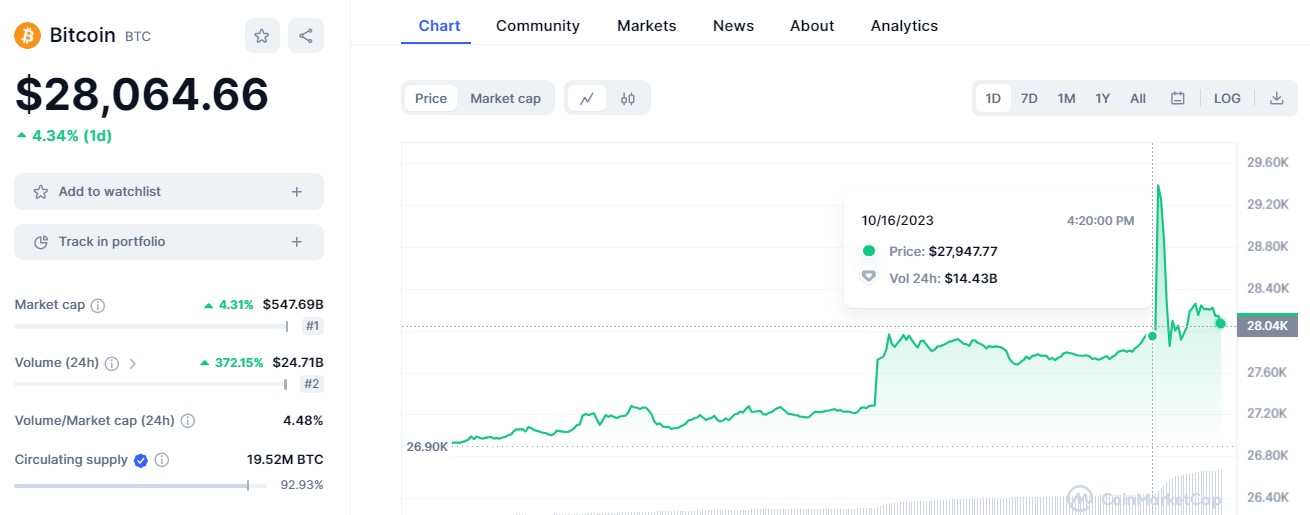Image resolution: width=1310 pixels, height=515 pixels.
Task: Click the circulating supply progress bar
Action: click(x=140, y=485)
